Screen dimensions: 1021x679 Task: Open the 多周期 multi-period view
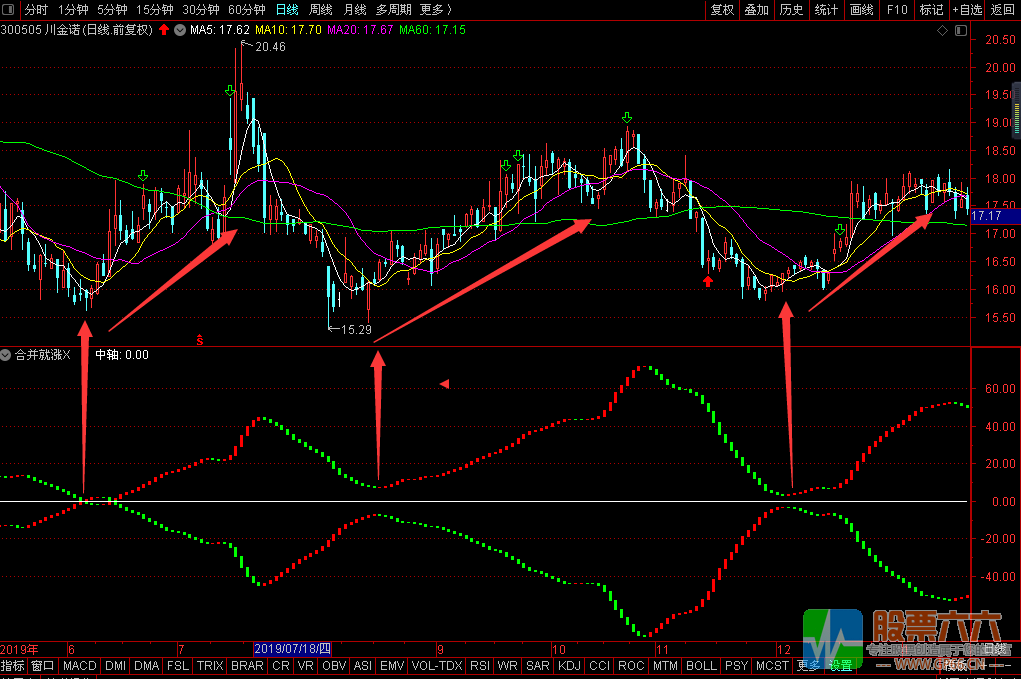click(x=393, y=10)
